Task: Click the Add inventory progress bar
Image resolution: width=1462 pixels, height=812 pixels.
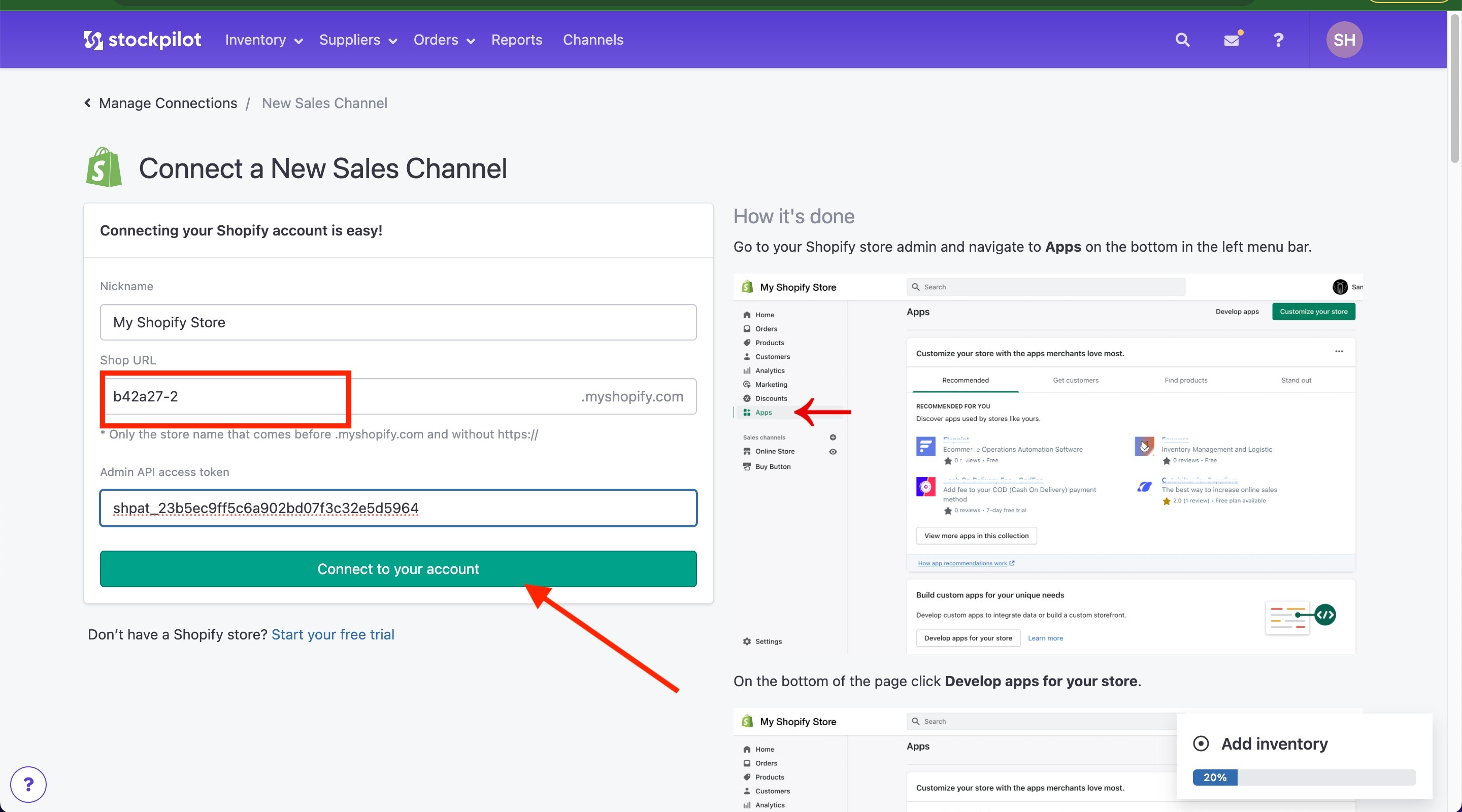Action: 1304,777
